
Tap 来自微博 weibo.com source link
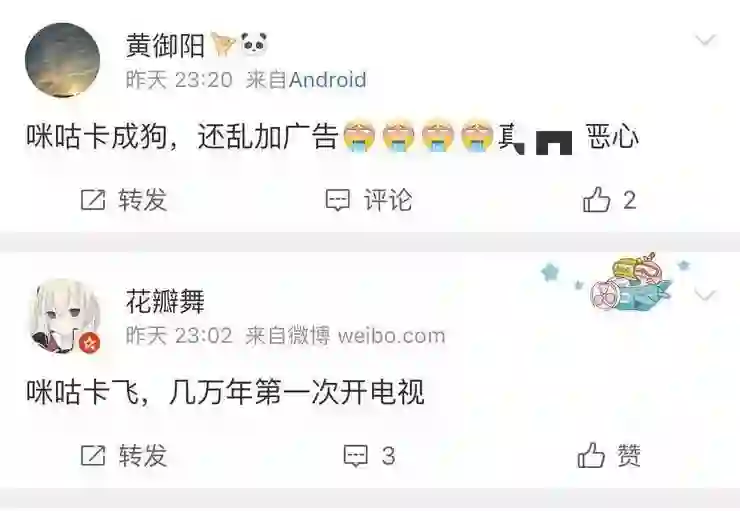tap(345, 336)
